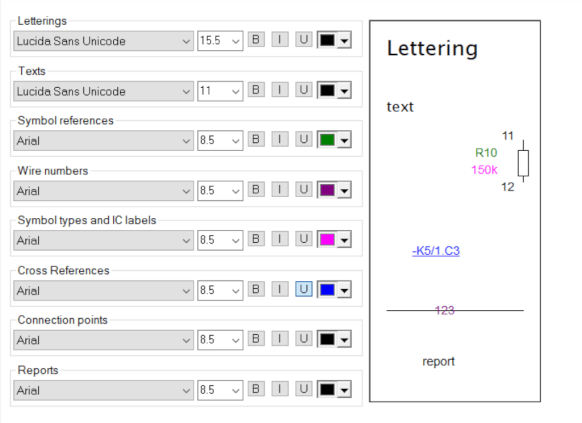Pick the purple Wire numbers color swatch
The image size is (582, 423).
coord(327,190)
